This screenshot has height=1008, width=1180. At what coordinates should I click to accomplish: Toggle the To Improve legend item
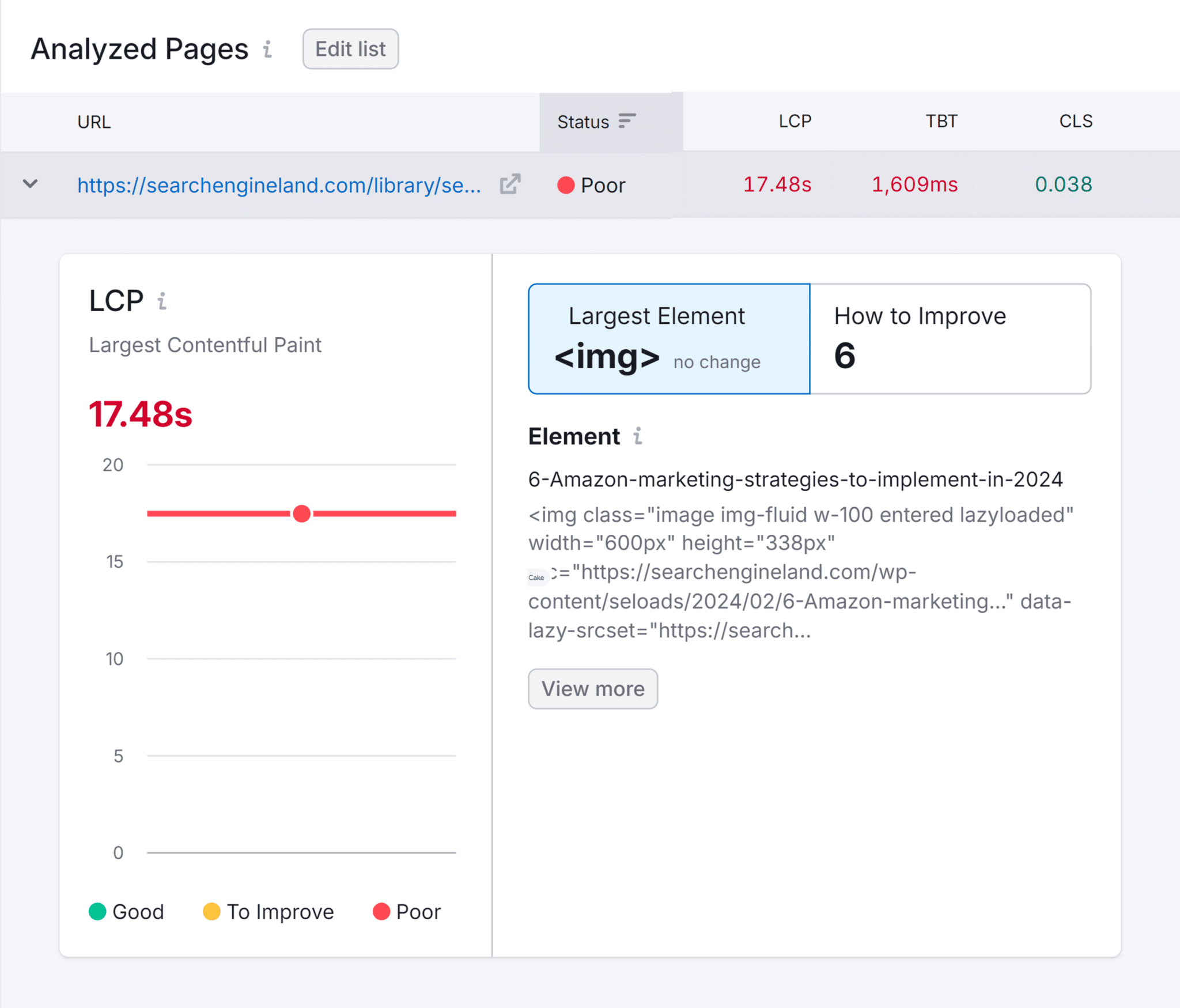268,912
